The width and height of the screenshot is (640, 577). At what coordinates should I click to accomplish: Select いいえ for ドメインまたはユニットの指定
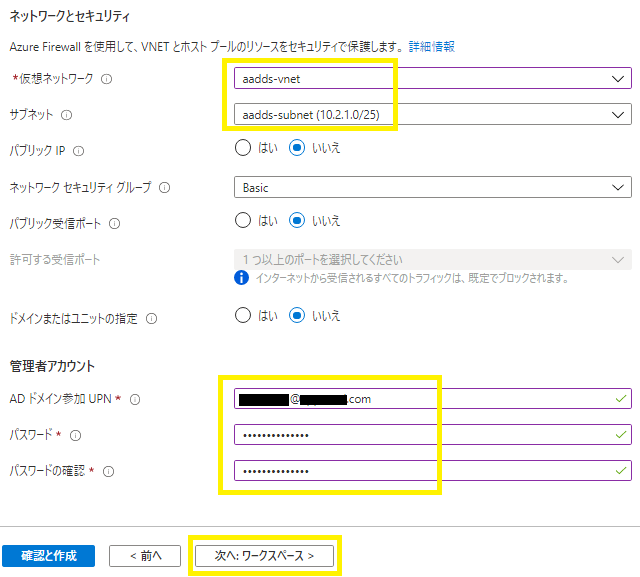(x=297, y=315)
